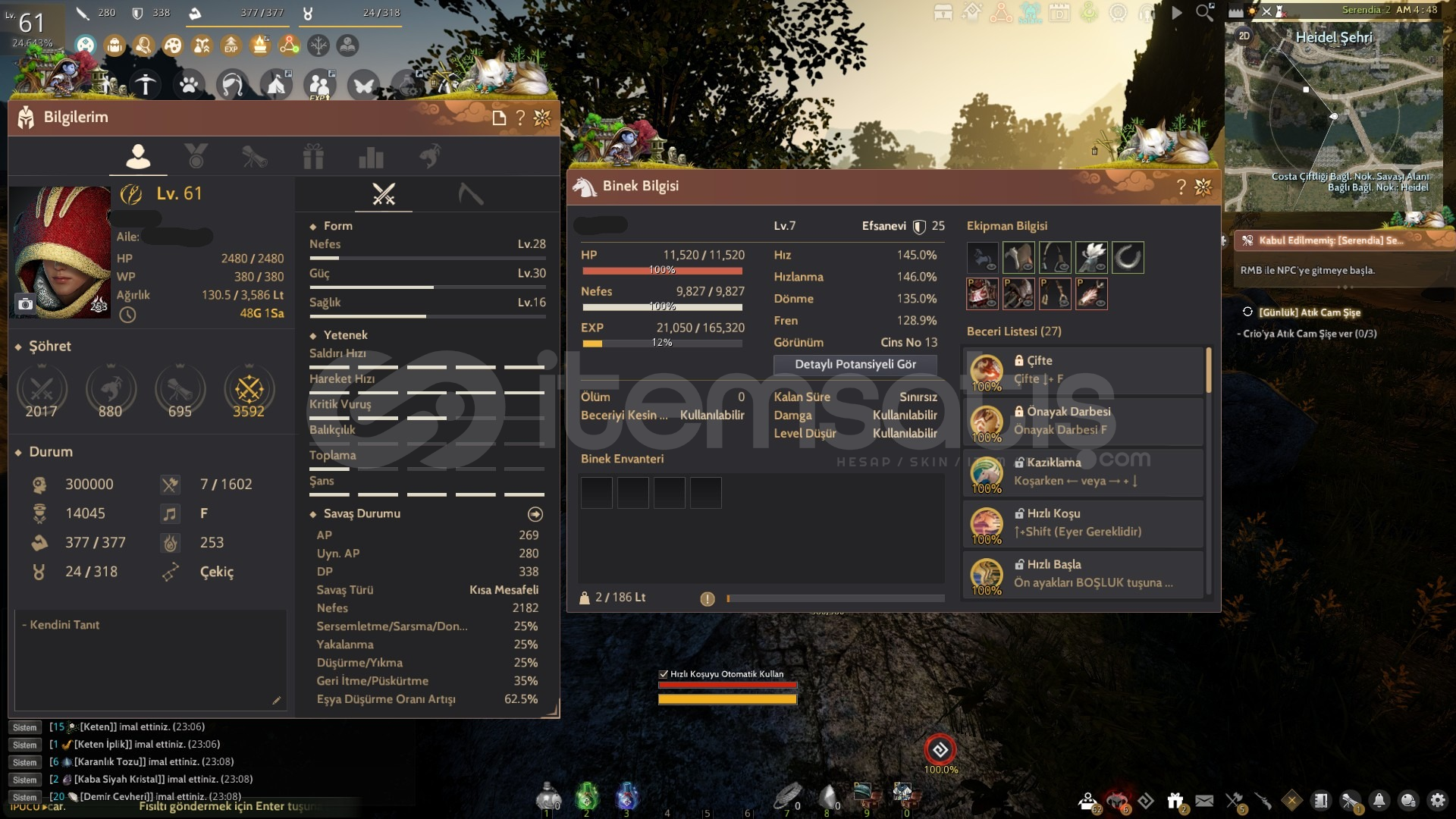Click the combat fame badge showing 2017
This screenshot has width=1456, height=819.
(x=42, y=391)
